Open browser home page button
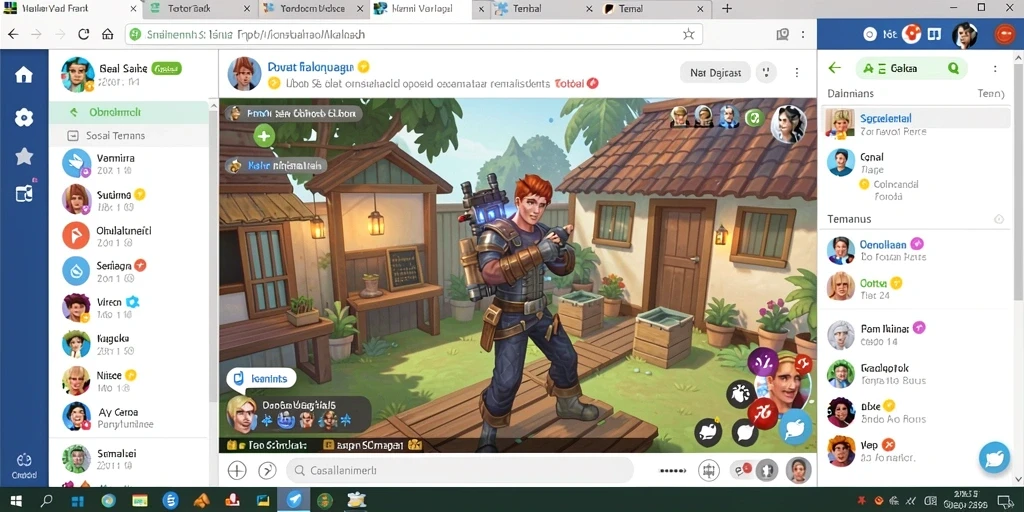This screenshot has height=512, width=1024. coord(108,35)
